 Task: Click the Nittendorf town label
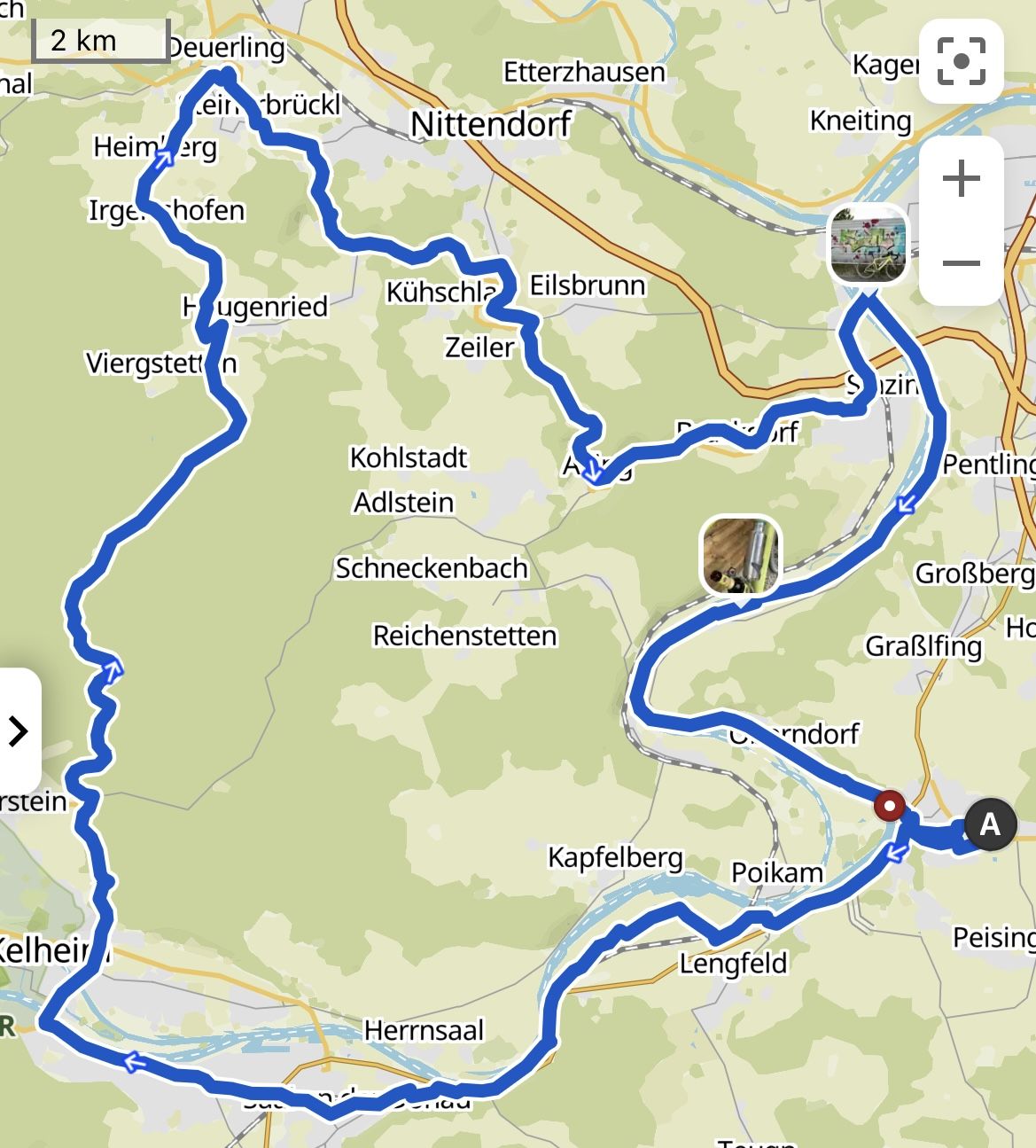tap(491, 124)
